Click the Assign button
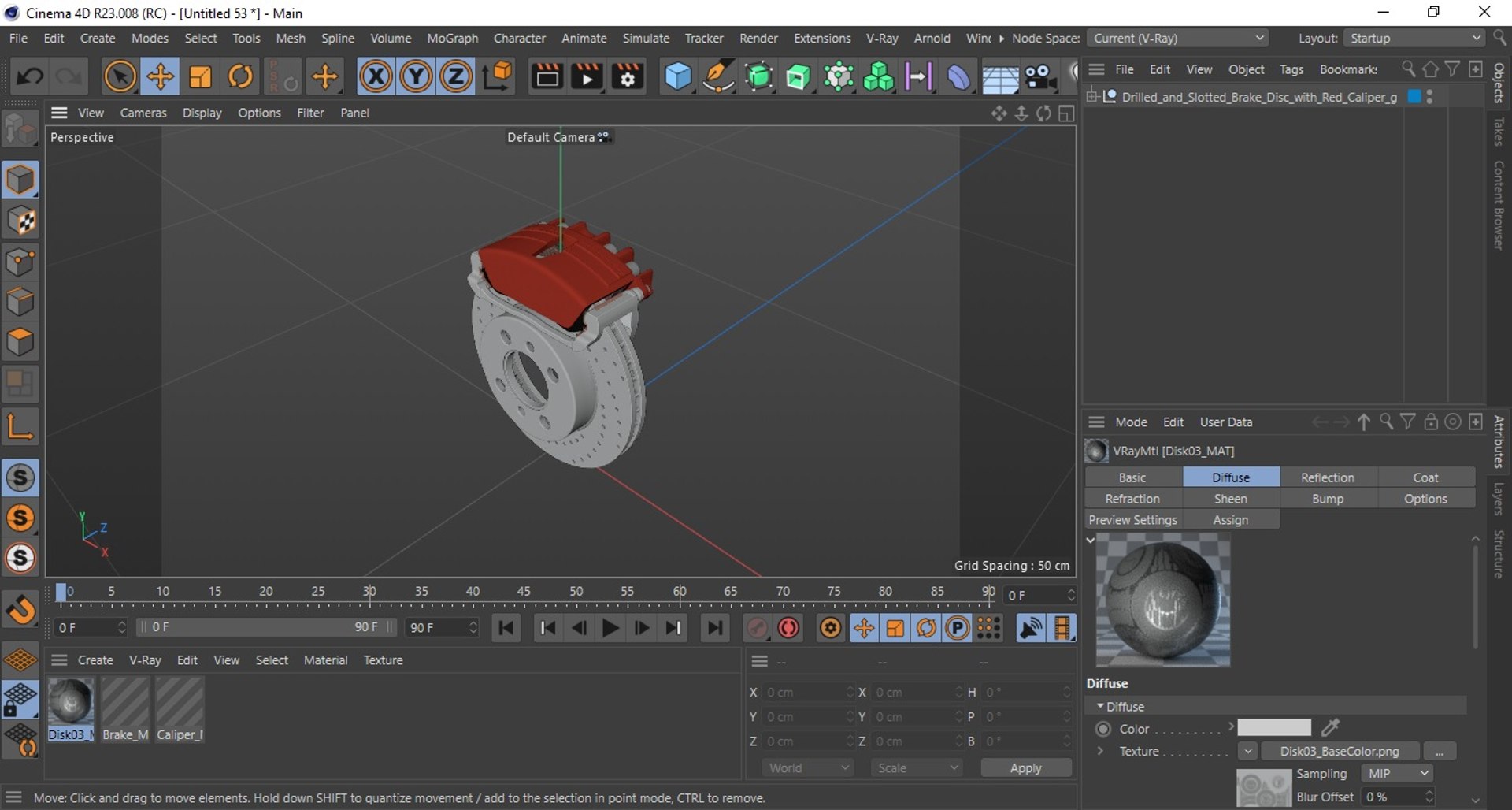 (x=1231, y=520)
